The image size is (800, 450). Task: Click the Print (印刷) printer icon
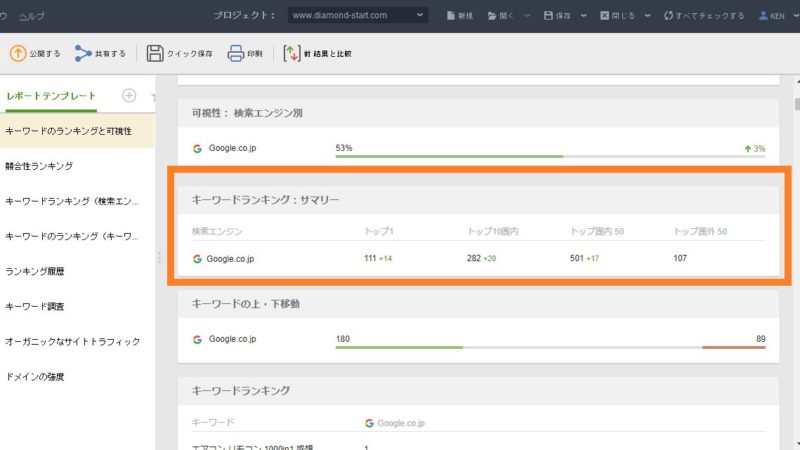(235, 53)
